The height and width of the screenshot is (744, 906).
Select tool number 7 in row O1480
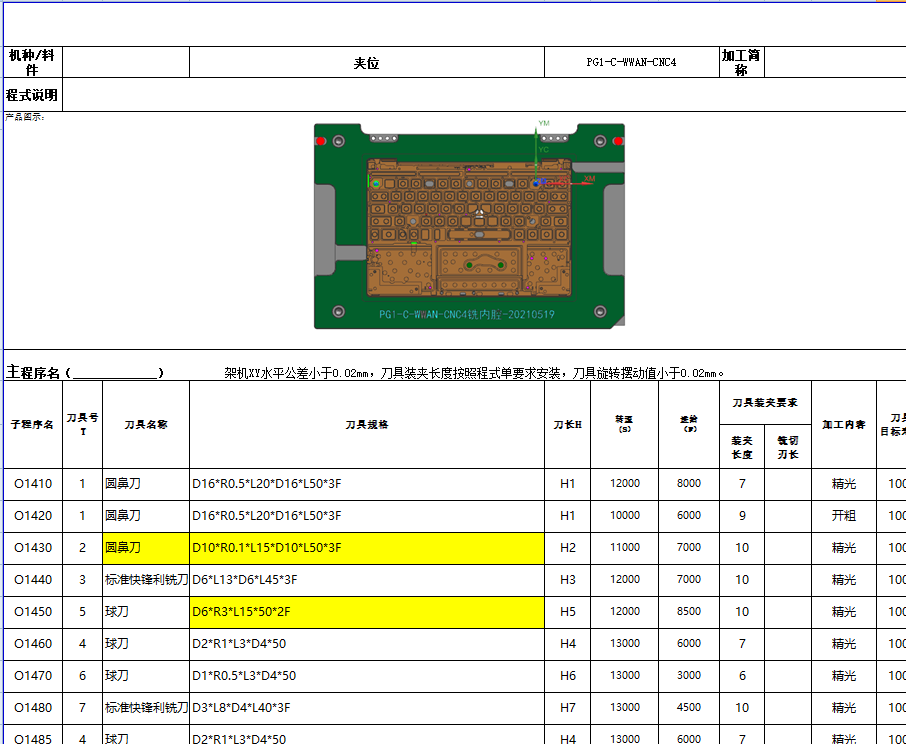click(x=82, y=707)
